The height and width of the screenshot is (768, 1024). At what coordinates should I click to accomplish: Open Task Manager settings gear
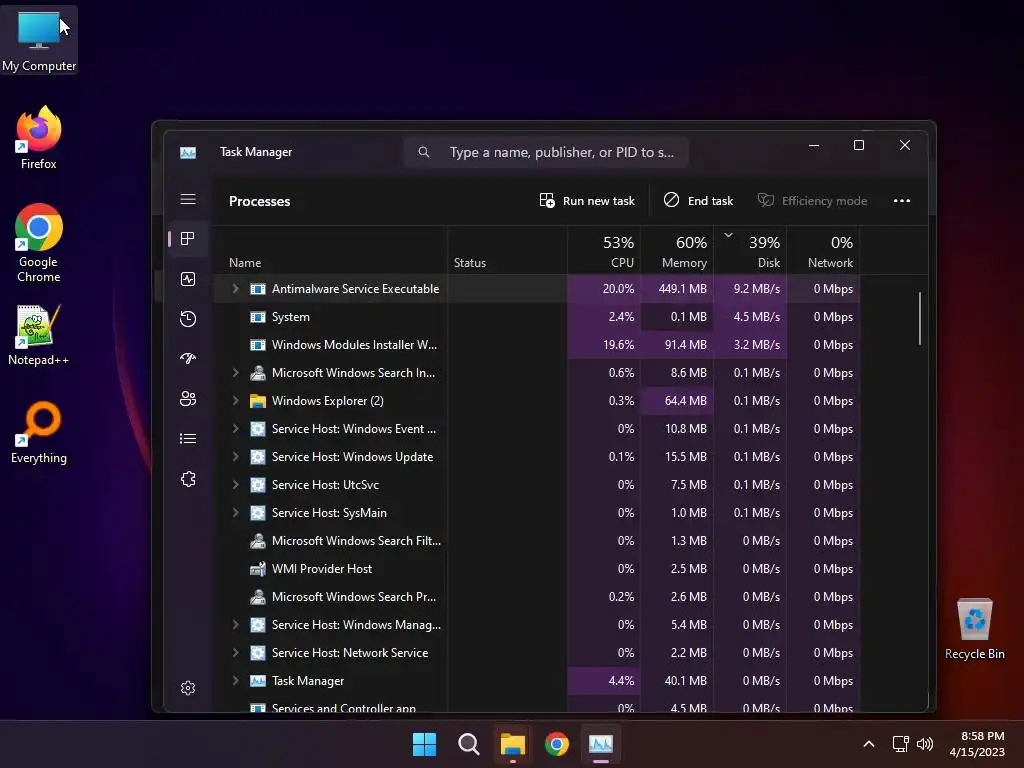pyautogui.click(x=188, y=688)
